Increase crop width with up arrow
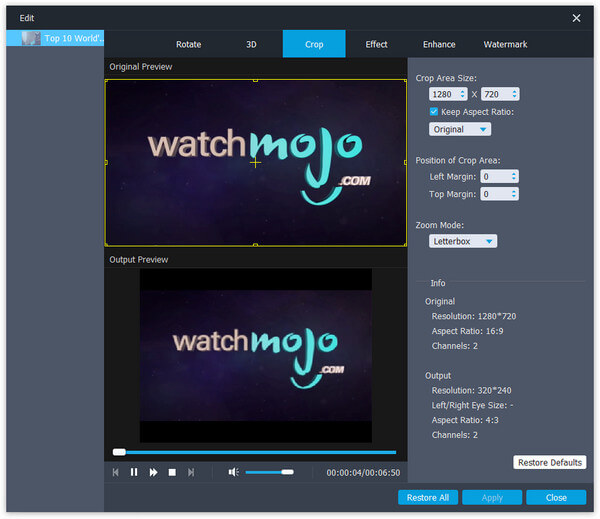Screen dimensions: 600x519 point(462,91)
